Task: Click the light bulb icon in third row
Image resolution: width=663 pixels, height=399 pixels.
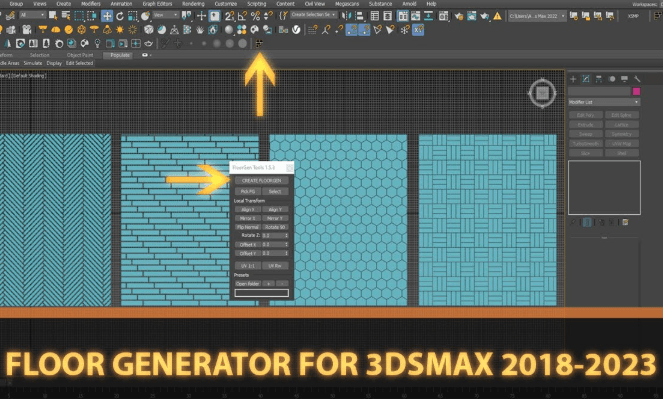Action: pyautogui.click(x=97, y=44)
